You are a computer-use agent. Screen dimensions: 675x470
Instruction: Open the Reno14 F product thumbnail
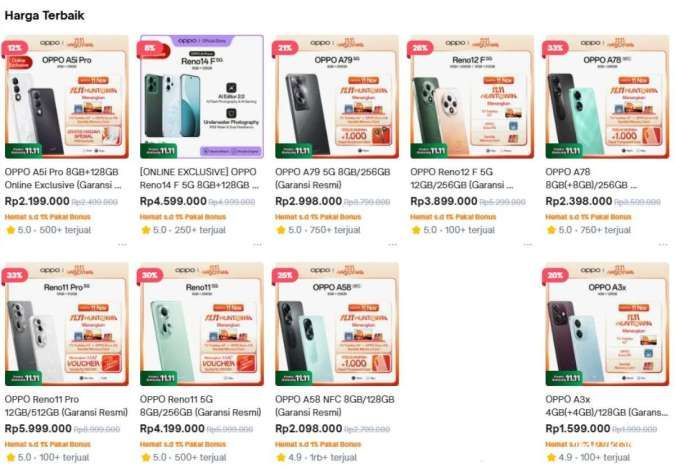click(x=202, y=97)
